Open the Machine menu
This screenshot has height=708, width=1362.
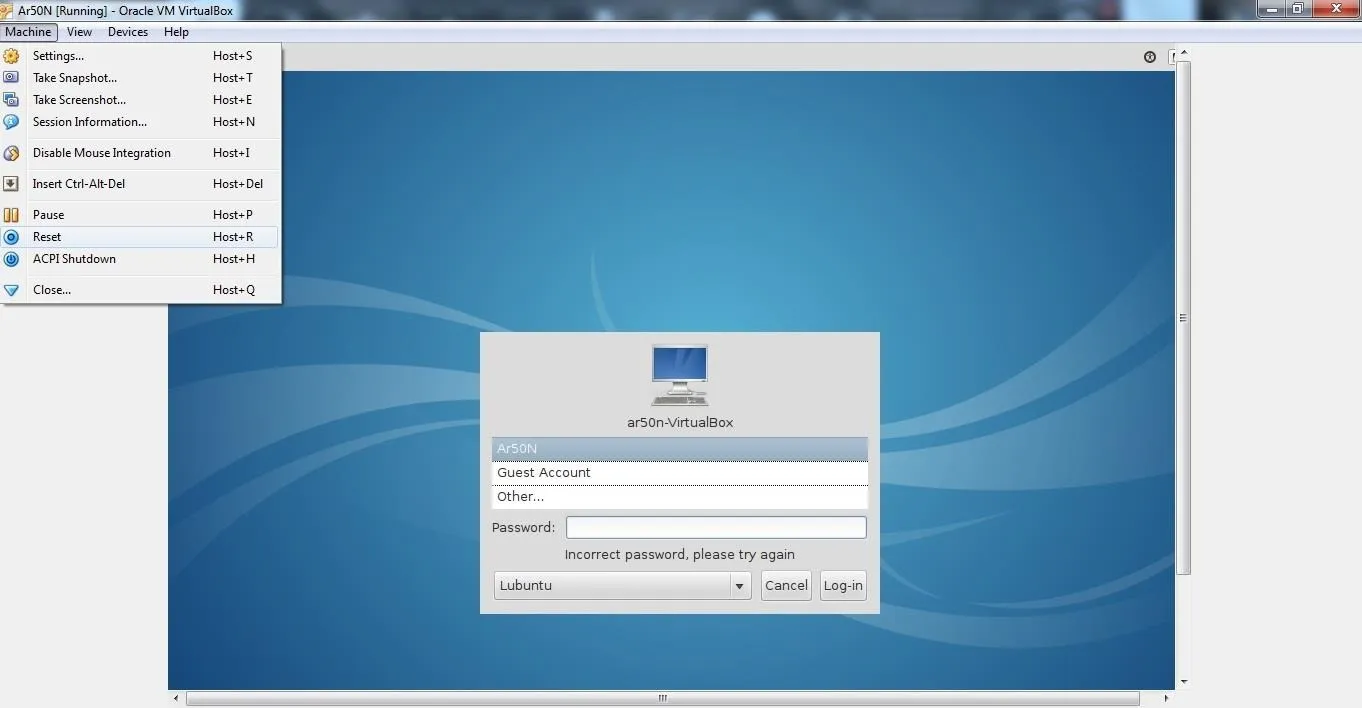pos(28,32)
